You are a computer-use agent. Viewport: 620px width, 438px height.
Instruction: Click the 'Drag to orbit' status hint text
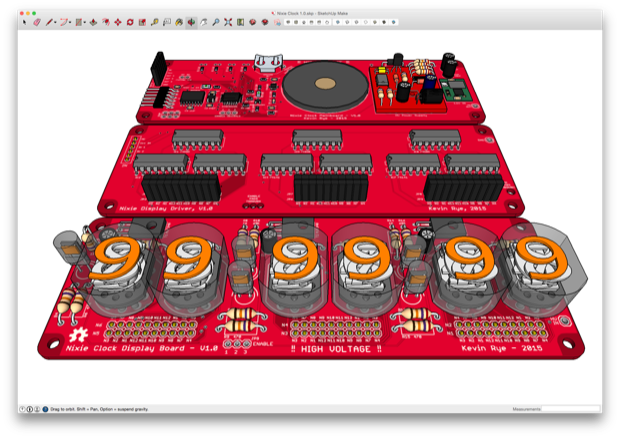coord(99,409)
